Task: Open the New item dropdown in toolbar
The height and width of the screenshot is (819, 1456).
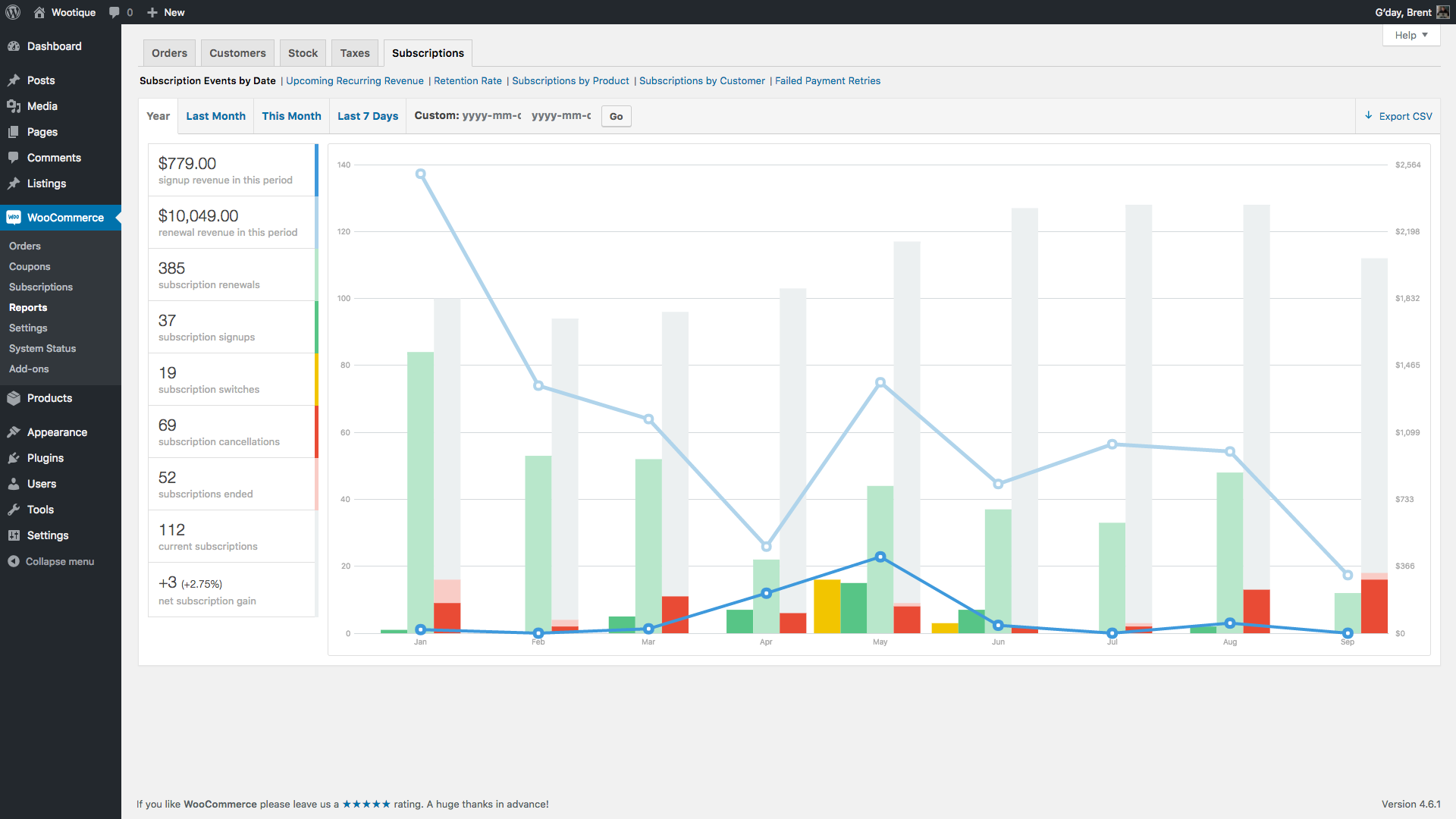Action: [165, 12]
